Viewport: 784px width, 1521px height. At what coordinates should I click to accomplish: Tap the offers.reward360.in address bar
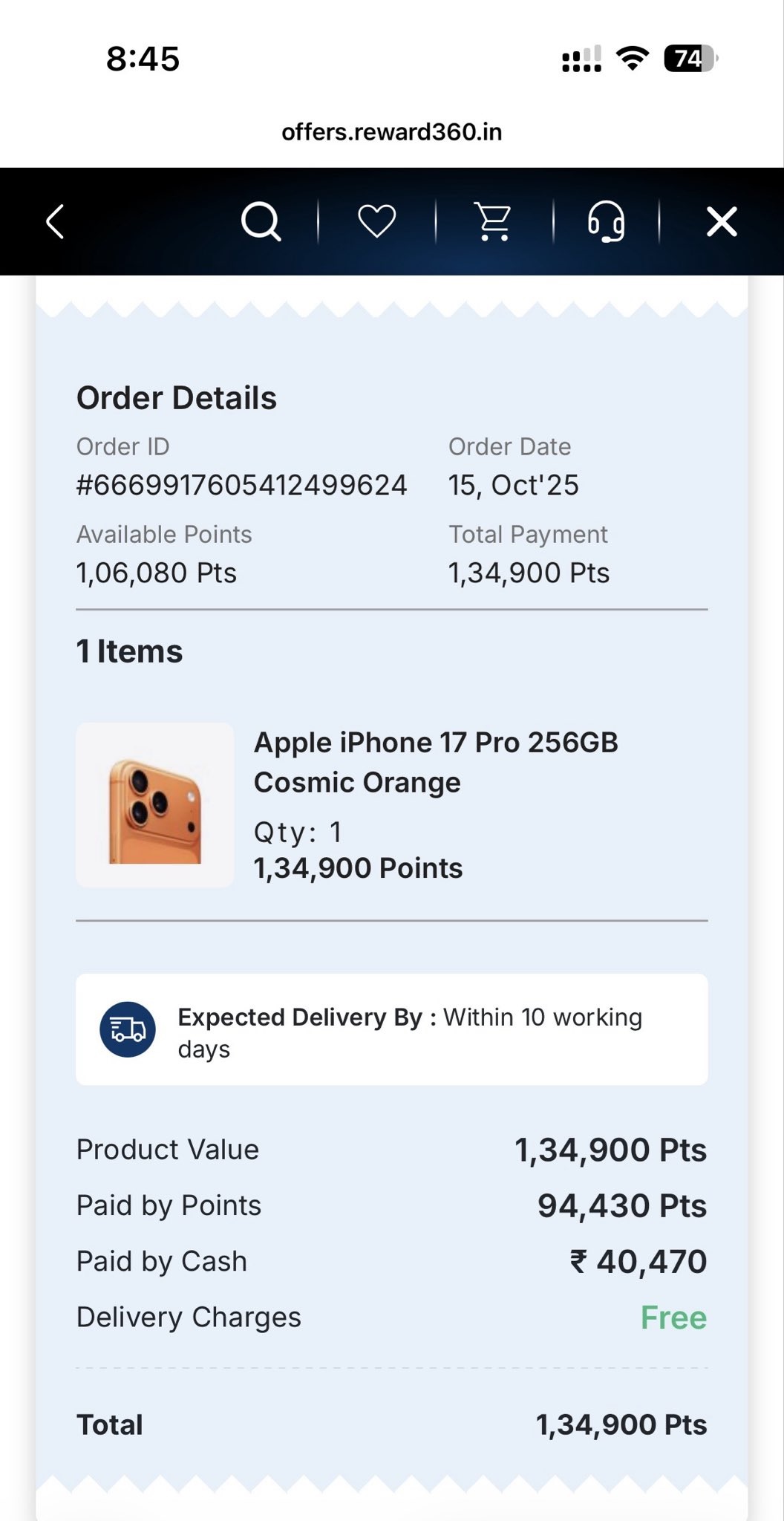(392, 132)
